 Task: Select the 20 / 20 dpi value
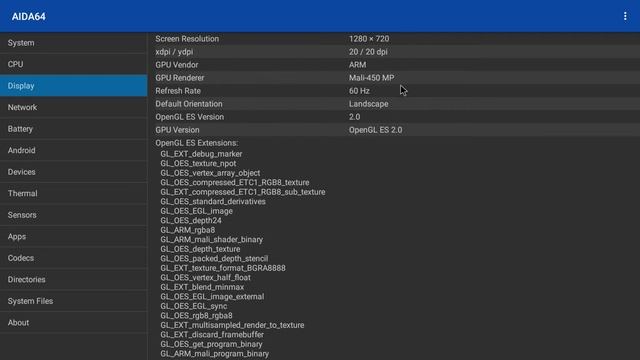[368, 52]
